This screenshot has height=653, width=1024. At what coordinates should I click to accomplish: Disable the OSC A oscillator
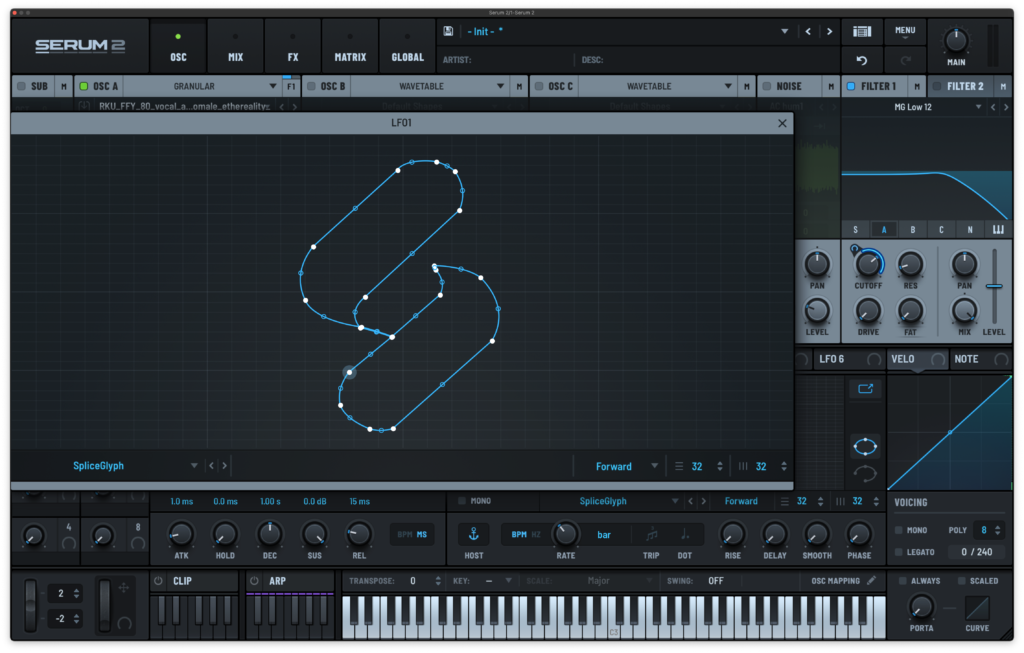tap(84, 86)
